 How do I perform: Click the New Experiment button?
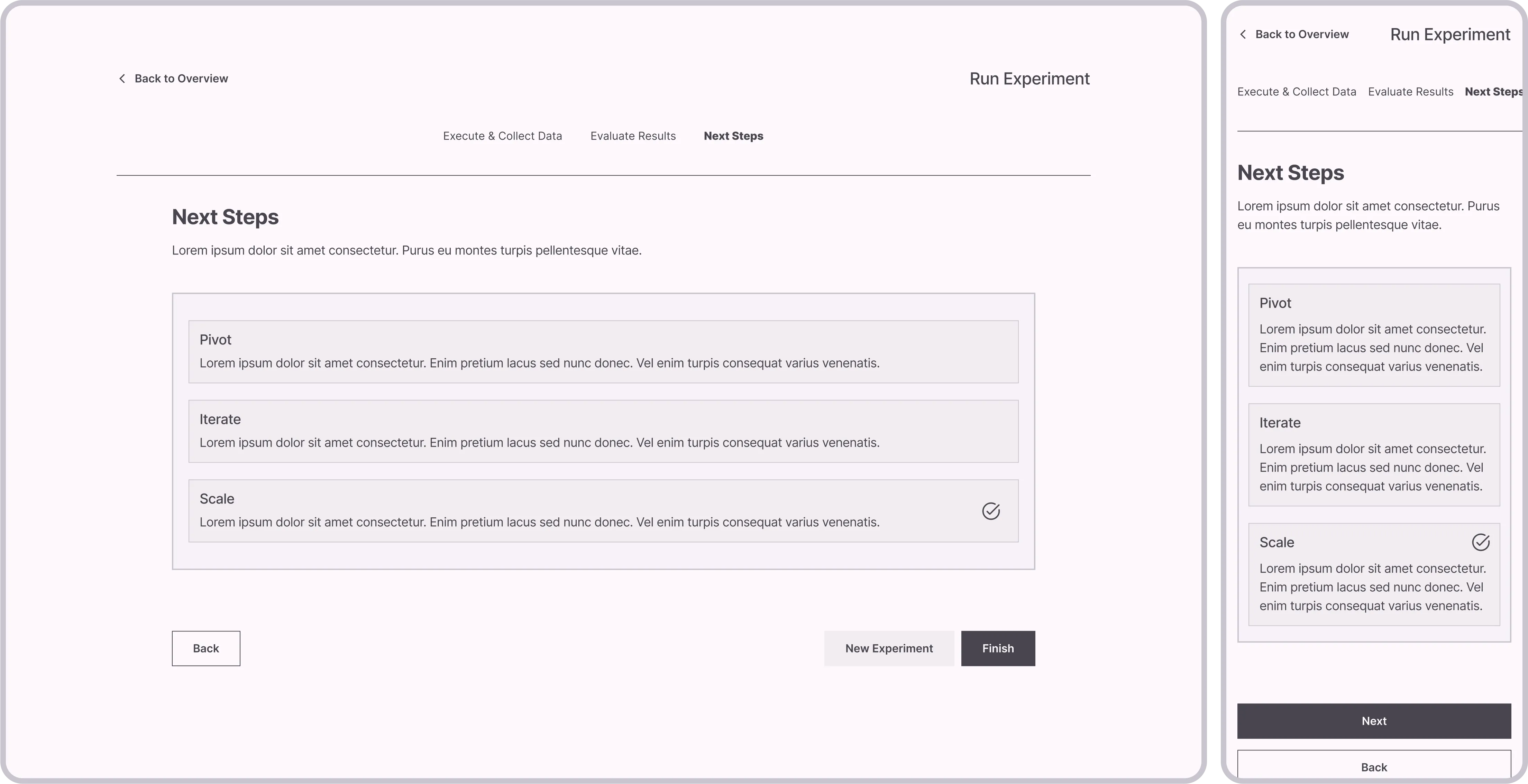889,648
